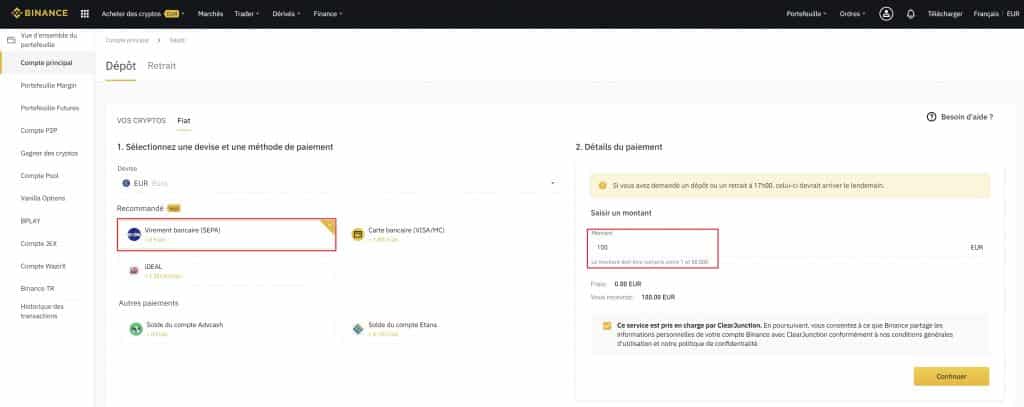Click the SEPA bank transfer logo icon

coord(134,235)
